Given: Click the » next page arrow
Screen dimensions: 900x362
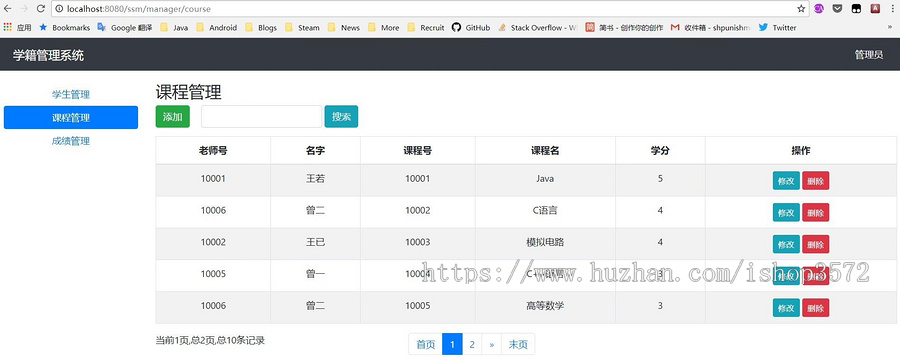Looking at the screenshot, I should click(491, 344).
